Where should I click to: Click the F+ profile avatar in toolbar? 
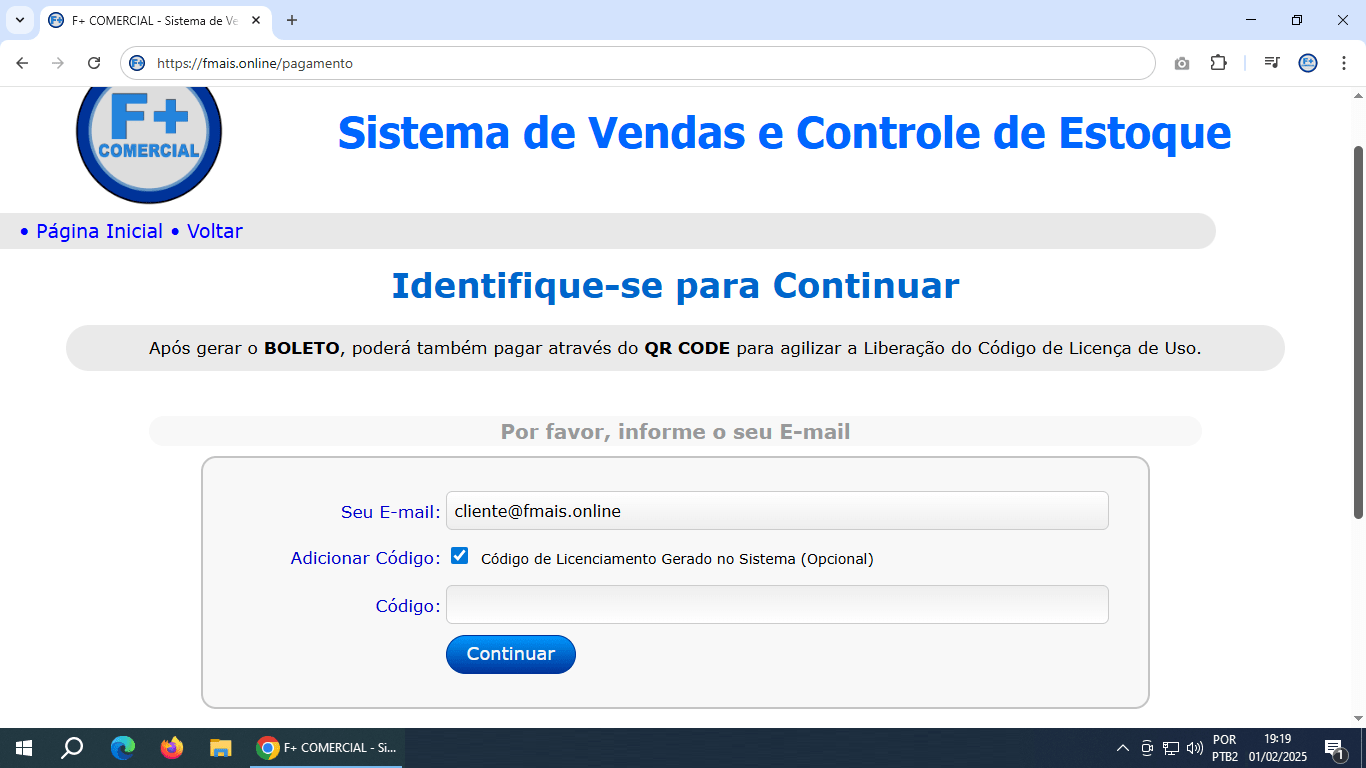pos(1308,62)
